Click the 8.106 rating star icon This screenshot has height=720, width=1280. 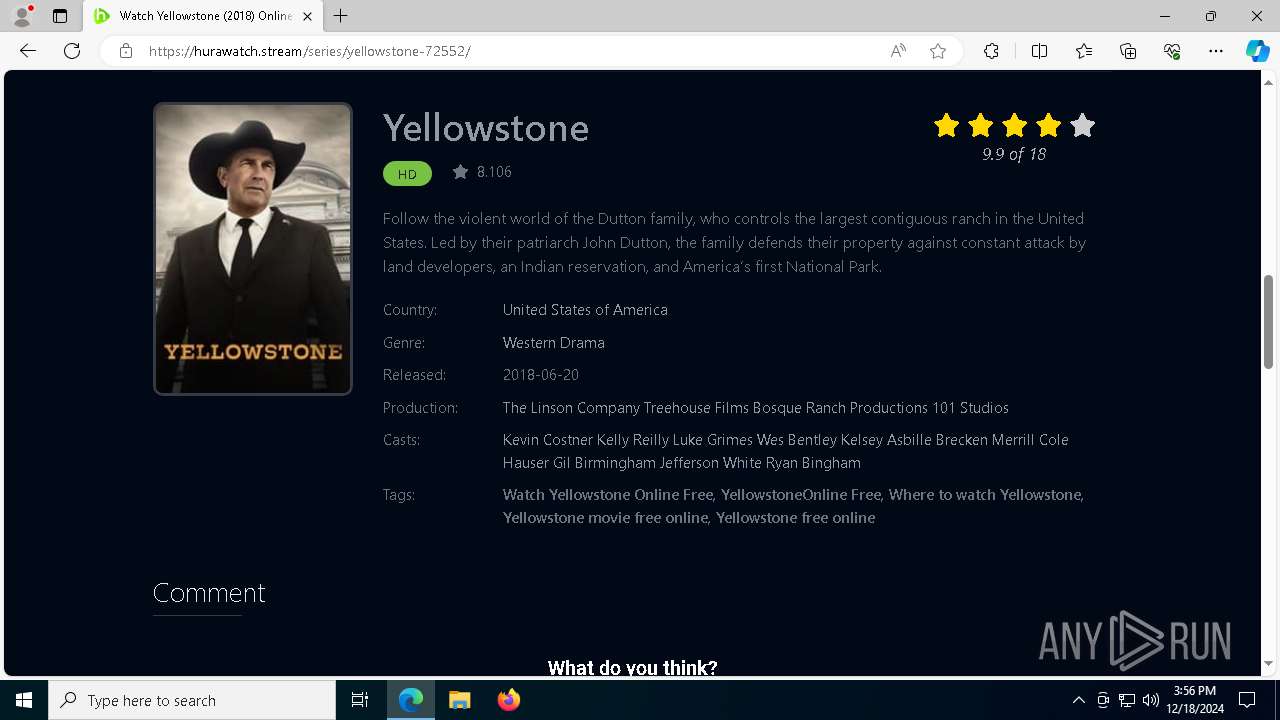pyautogui.click(x=460, y=172)
